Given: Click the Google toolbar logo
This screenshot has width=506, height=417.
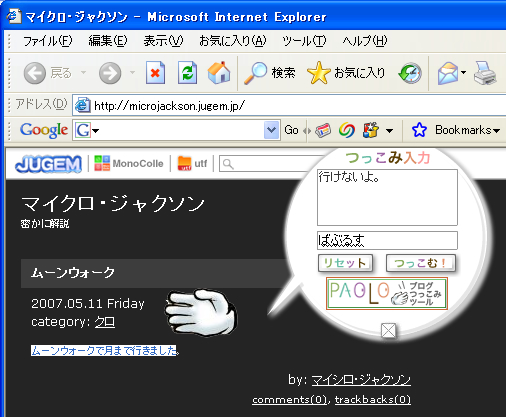Looking at the screenshot, I should point(44,130).
